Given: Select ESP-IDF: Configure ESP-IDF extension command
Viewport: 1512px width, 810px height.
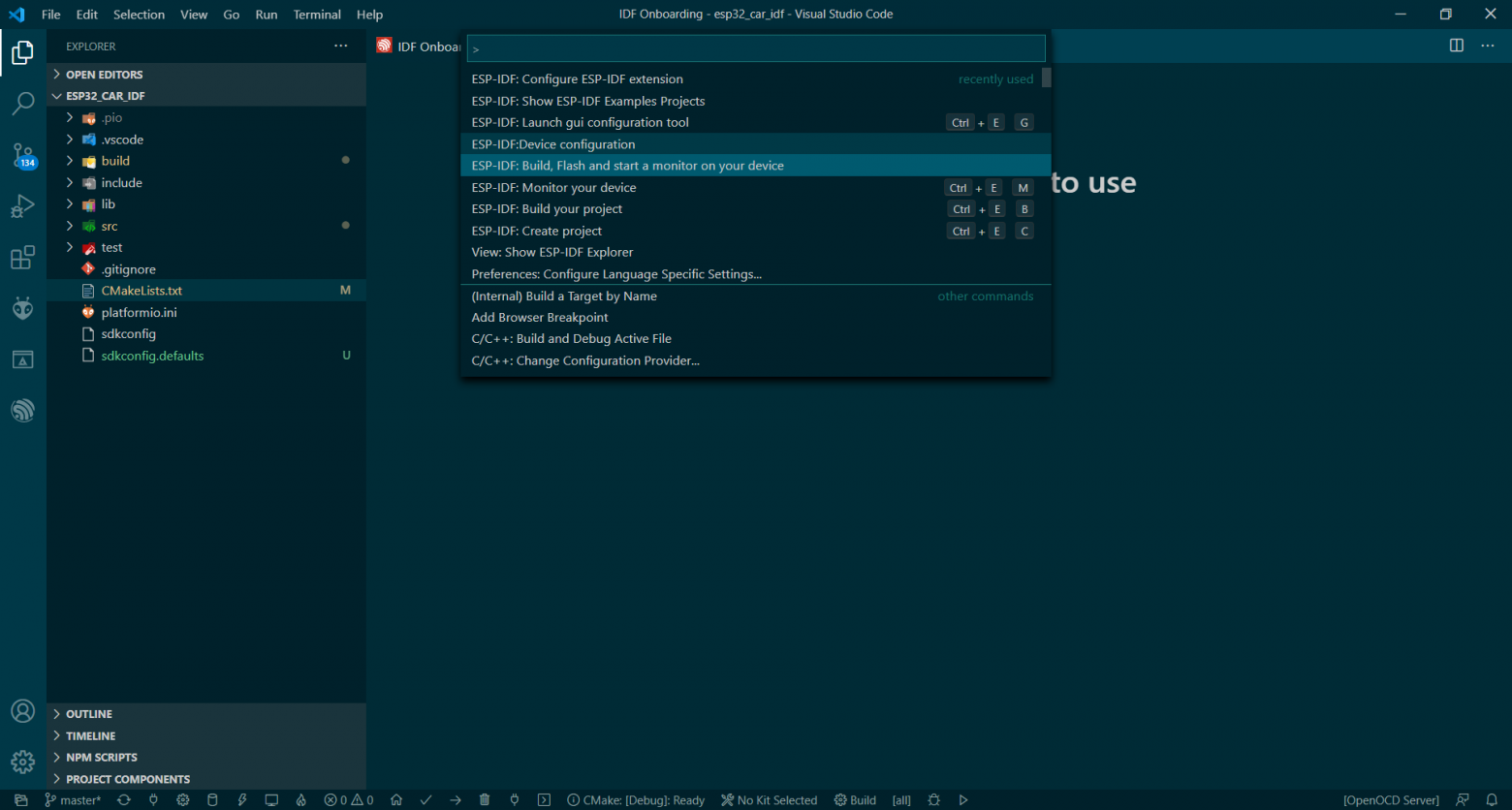Looking at the screenshot, I should pos(755,79).
